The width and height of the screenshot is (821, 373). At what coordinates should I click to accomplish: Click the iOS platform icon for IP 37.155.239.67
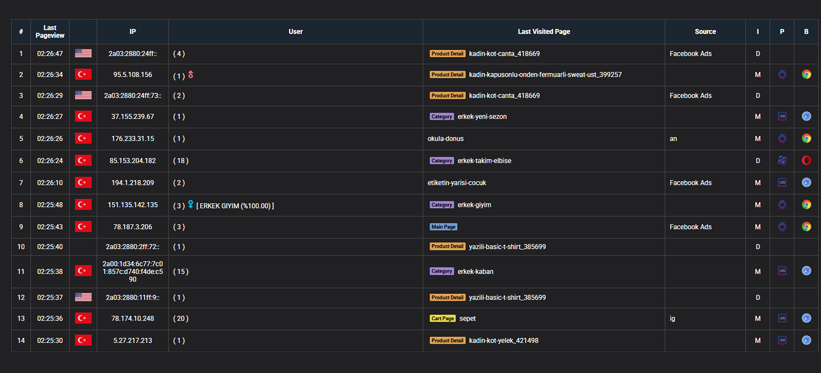(782, 116)
